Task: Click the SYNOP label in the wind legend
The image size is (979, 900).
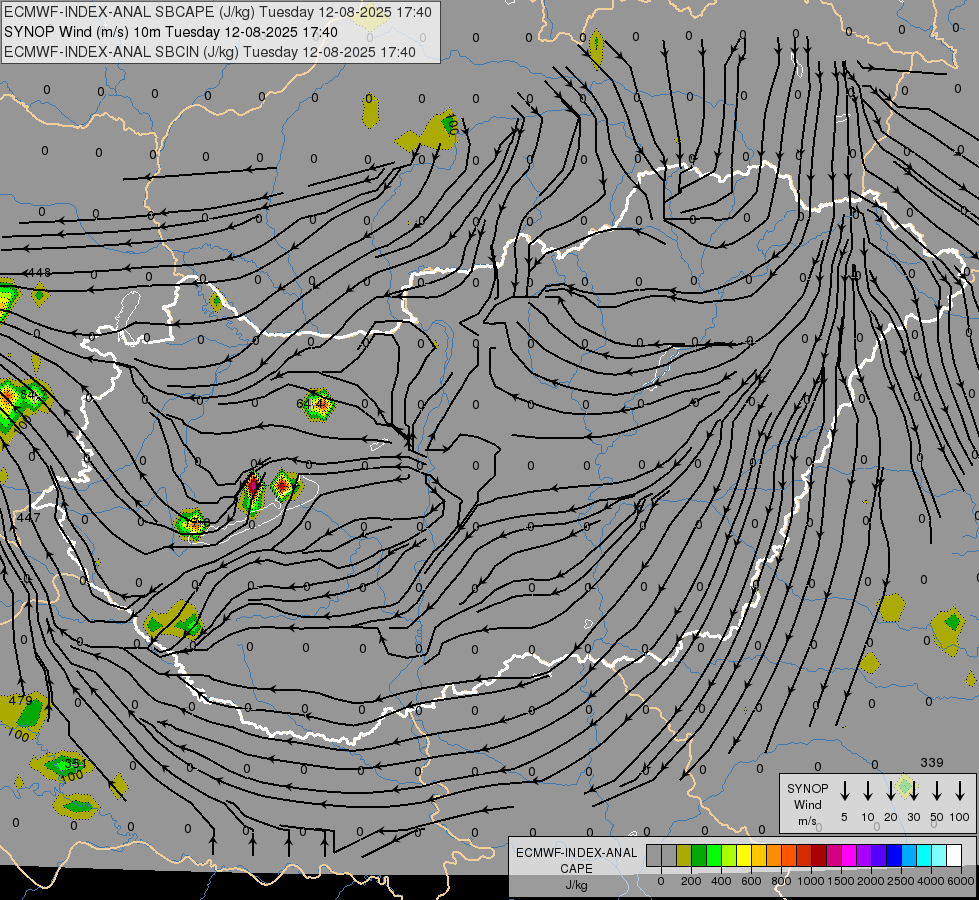Action: point(807,788)
